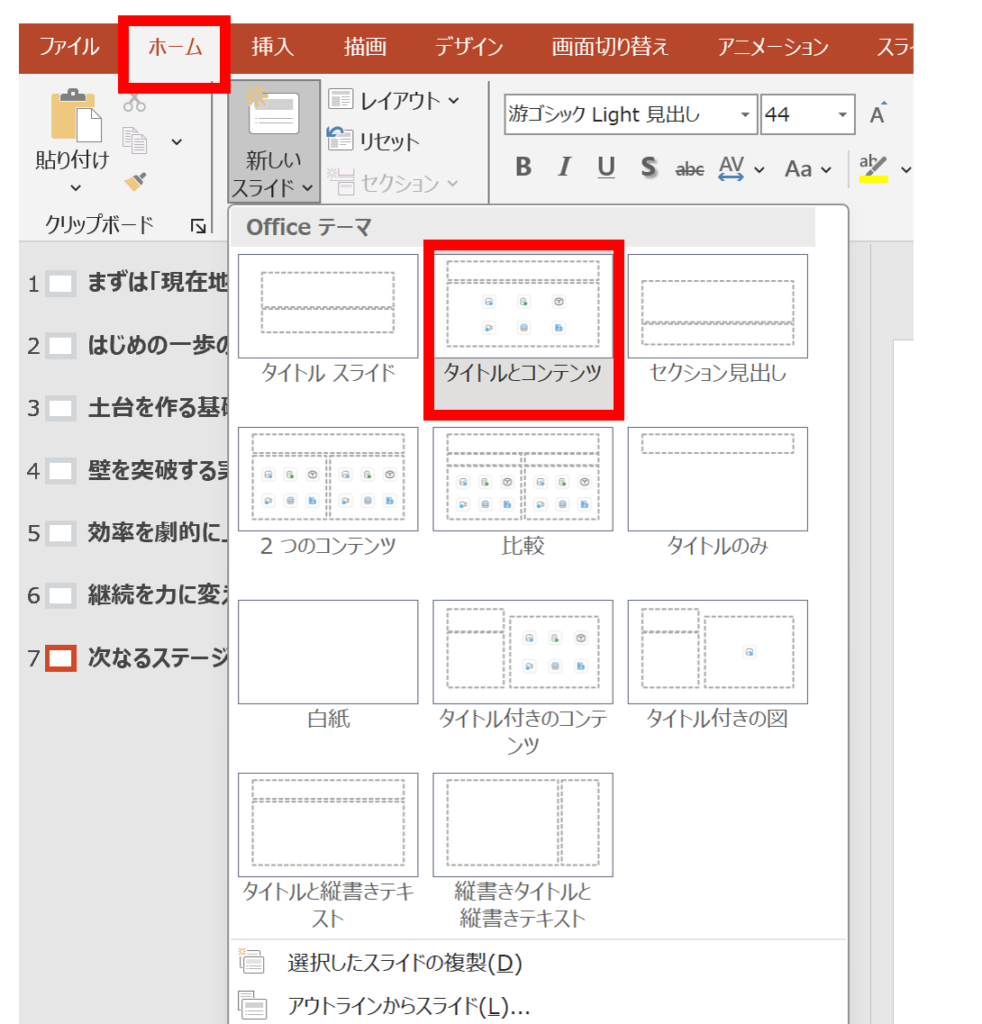Open the File (ファイル) tab

coord(69,47)
